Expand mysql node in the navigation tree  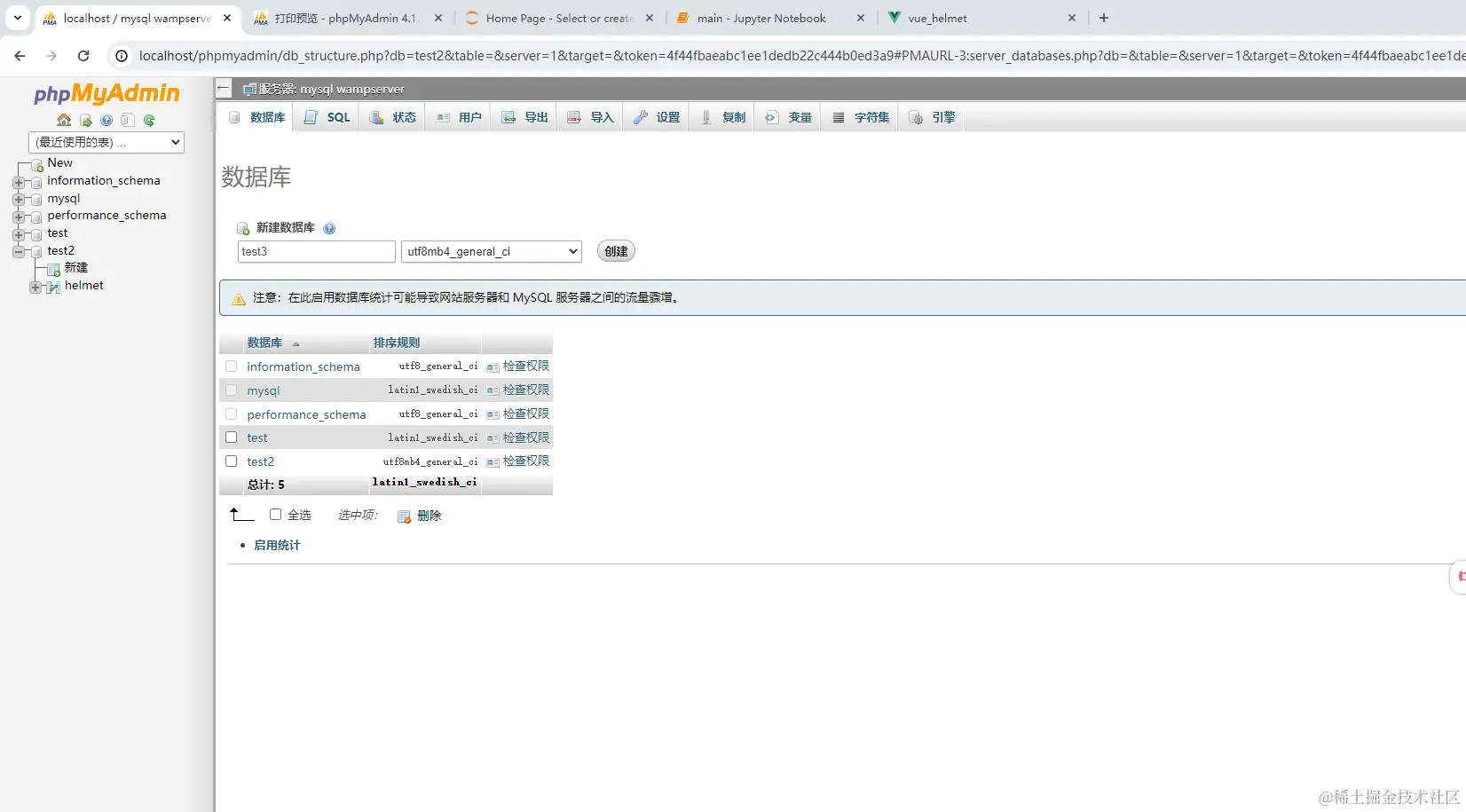19,200
